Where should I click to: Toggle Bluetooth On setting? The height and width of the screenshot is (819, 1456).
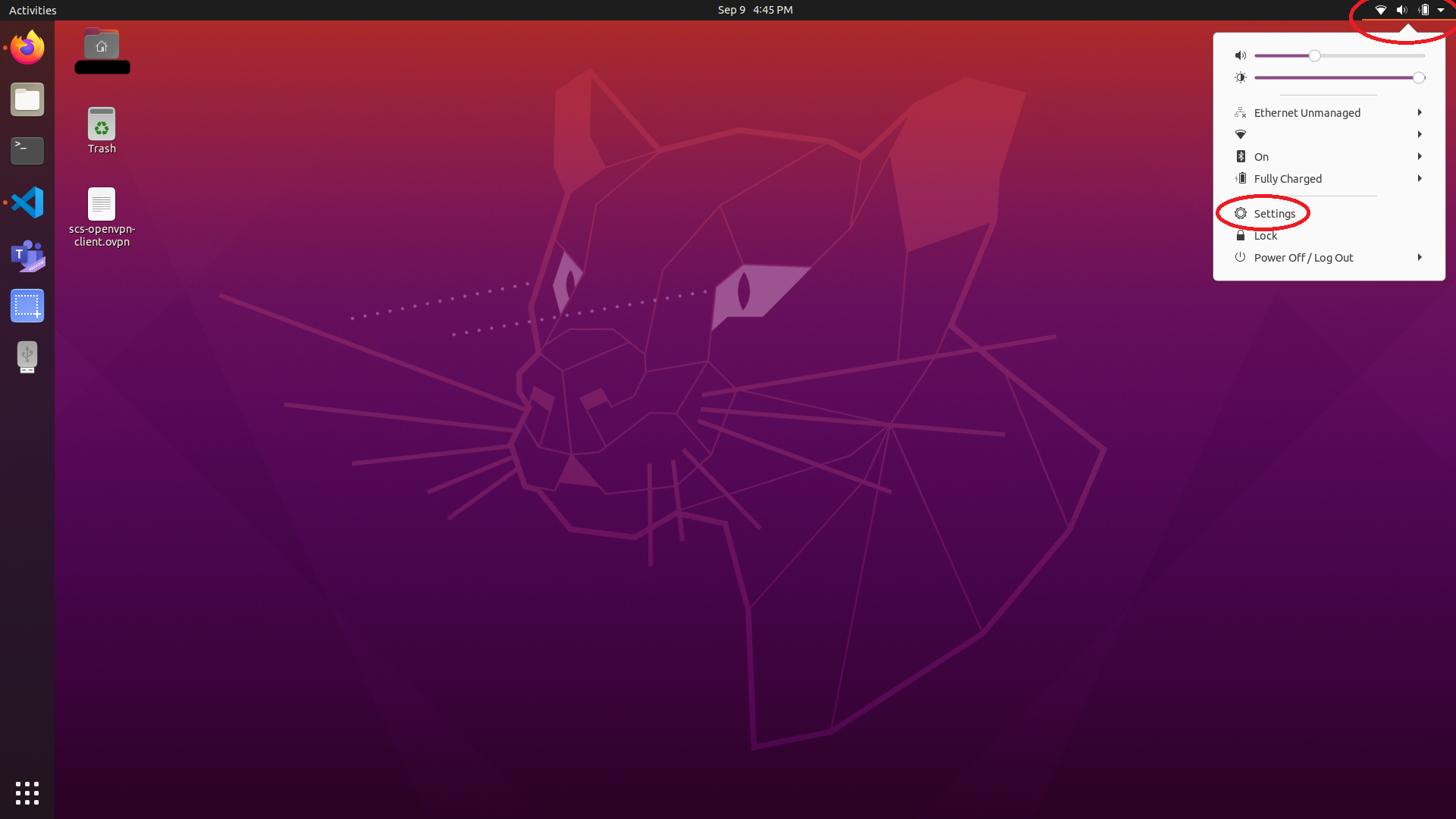[1329, 155]
